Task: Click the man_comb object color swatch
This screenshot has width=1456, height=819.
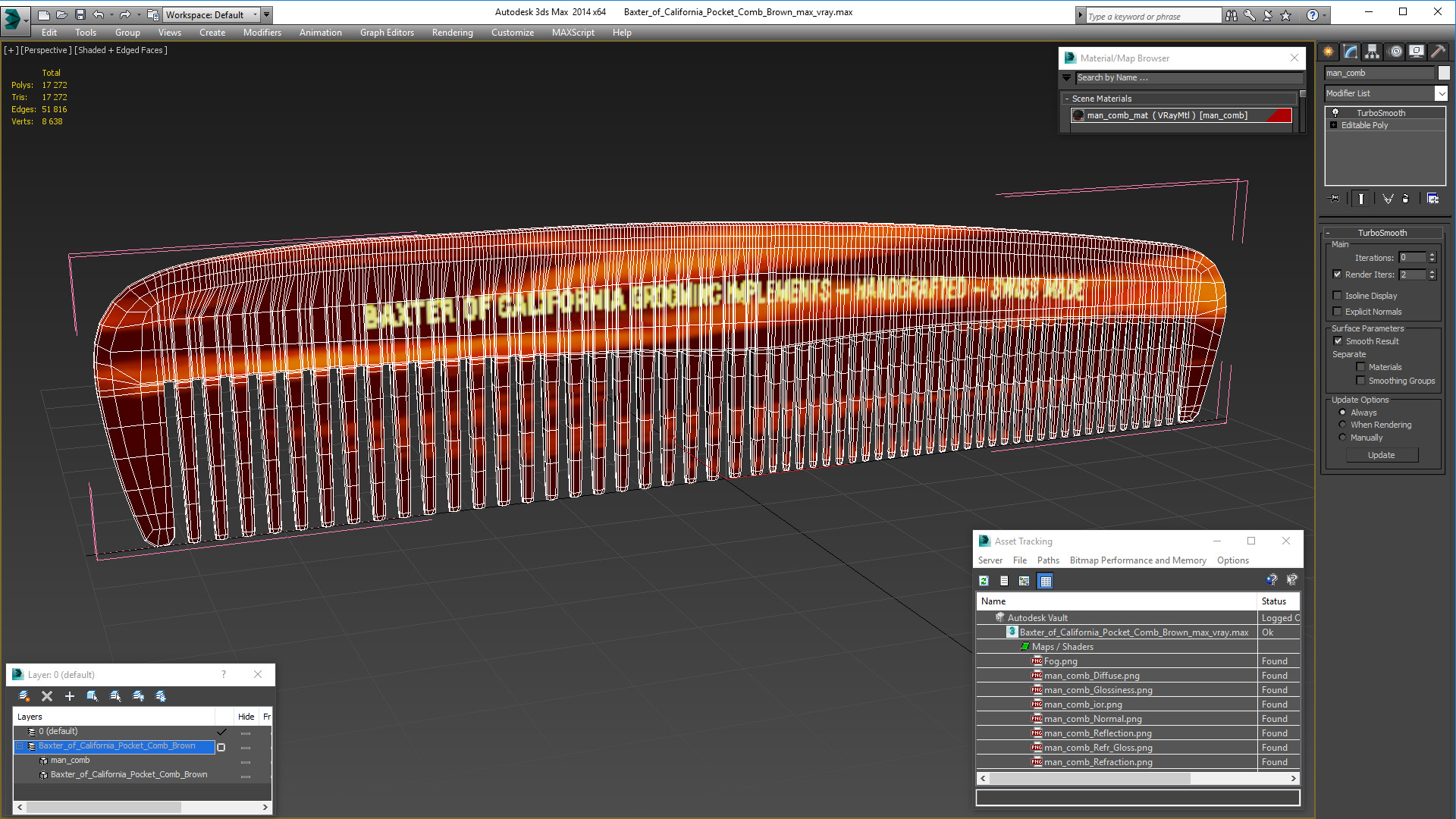Action: coord(1444,73)
